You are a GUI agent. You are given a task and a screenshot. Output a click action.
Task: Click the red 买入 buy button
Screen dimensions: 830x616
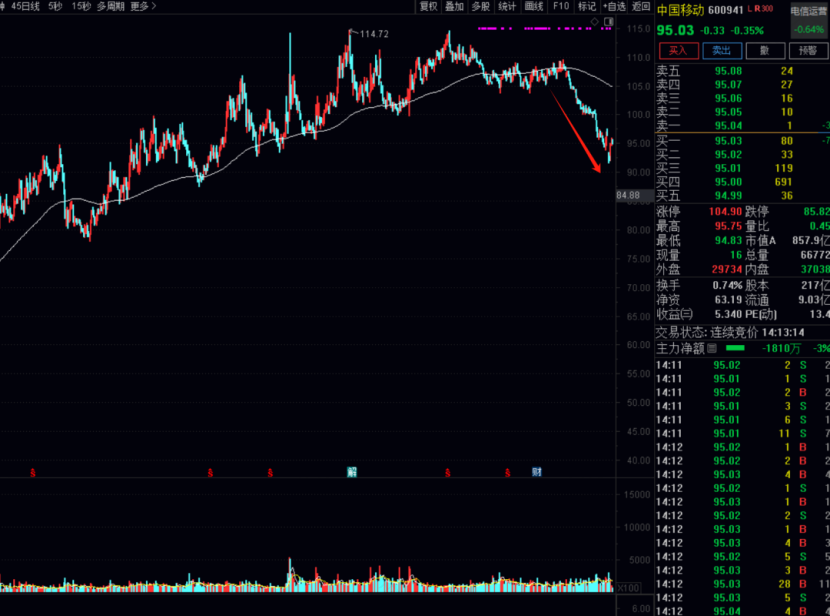click(678, 50)
